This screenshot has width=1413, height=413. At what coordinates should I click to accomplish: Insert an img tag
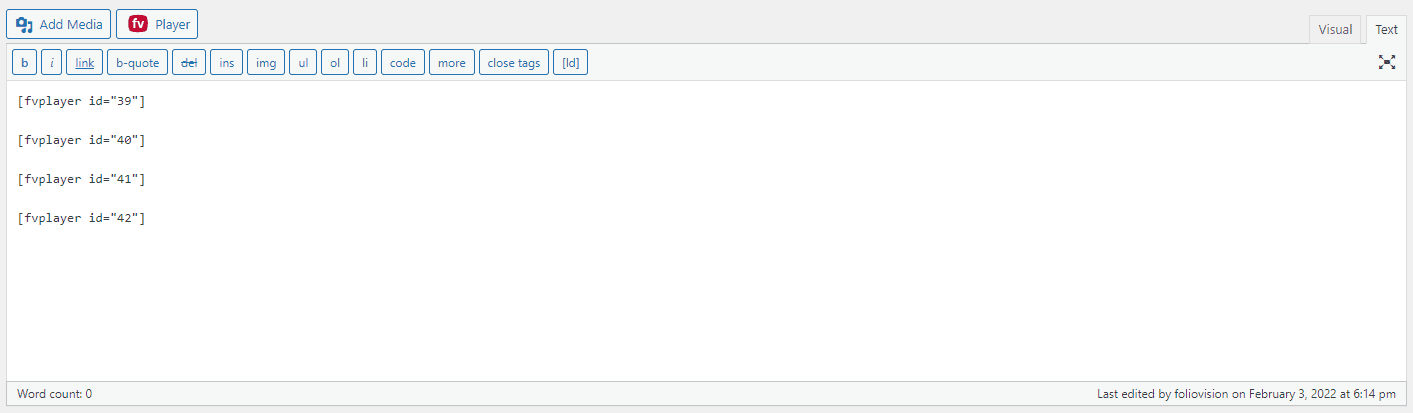[x=266, y=63]
